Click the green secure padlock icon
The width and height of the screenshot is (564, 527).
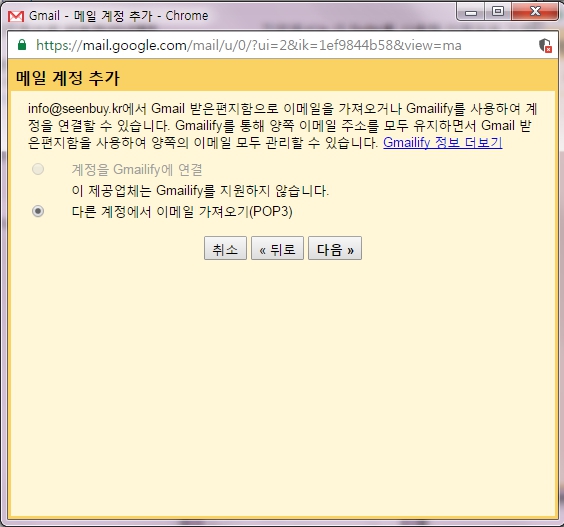pos(22,45)
